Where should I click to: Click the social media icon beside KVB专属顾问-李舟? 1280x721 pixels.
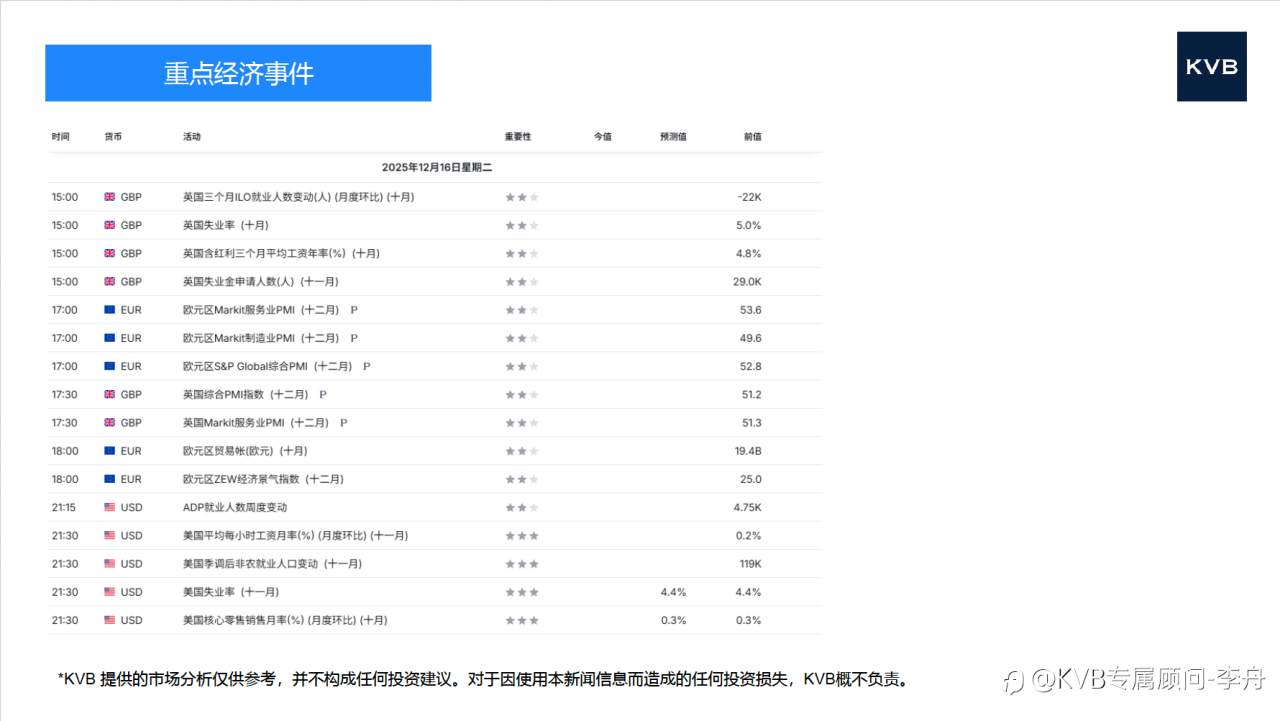pyautogui.click(x=1012, y=680)
